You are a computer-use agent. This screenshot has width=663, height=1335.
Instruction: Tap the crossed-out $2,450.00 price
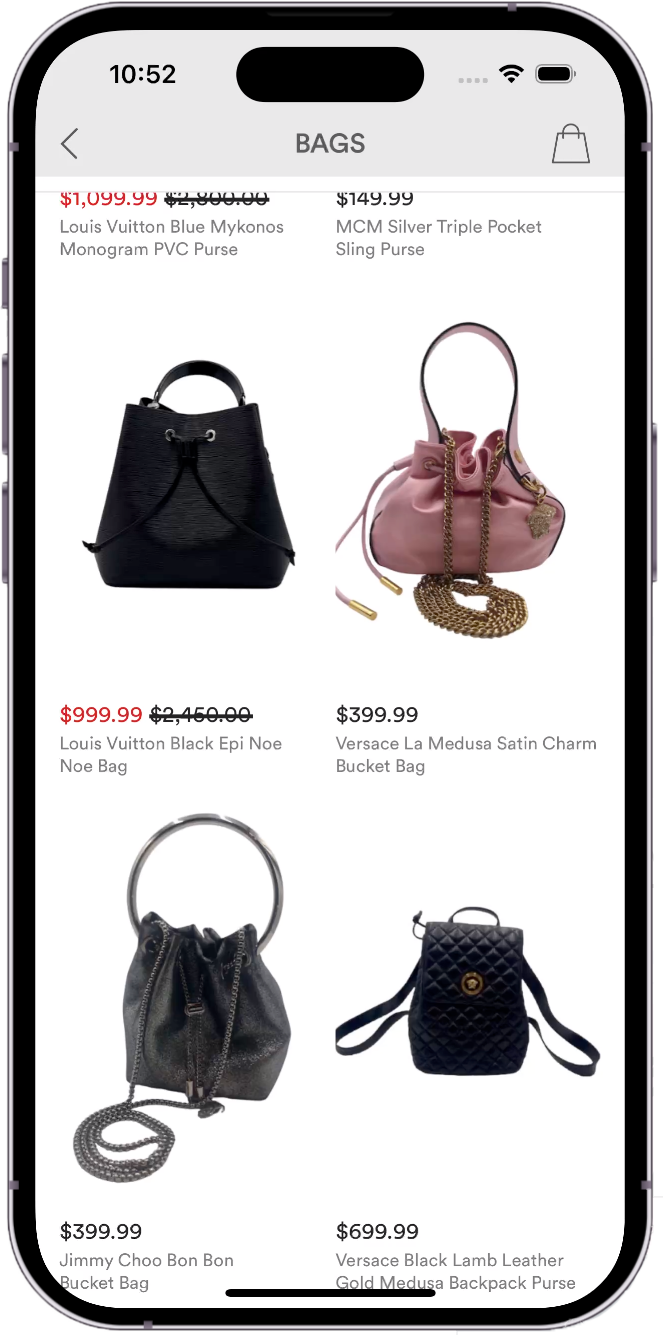(201, 714)
